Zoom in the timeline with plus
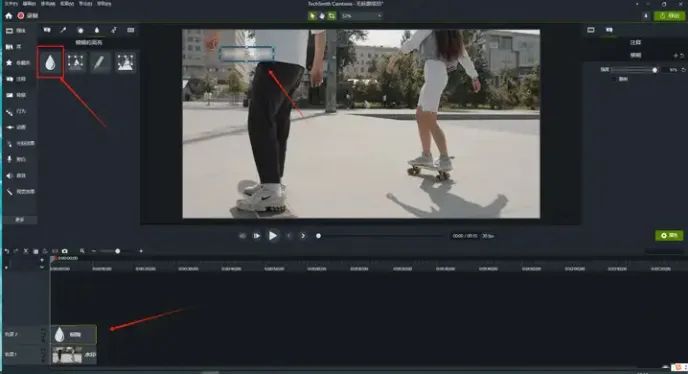Image resolution: width=688 pixels, height=374 pixels. click(141, 251)
